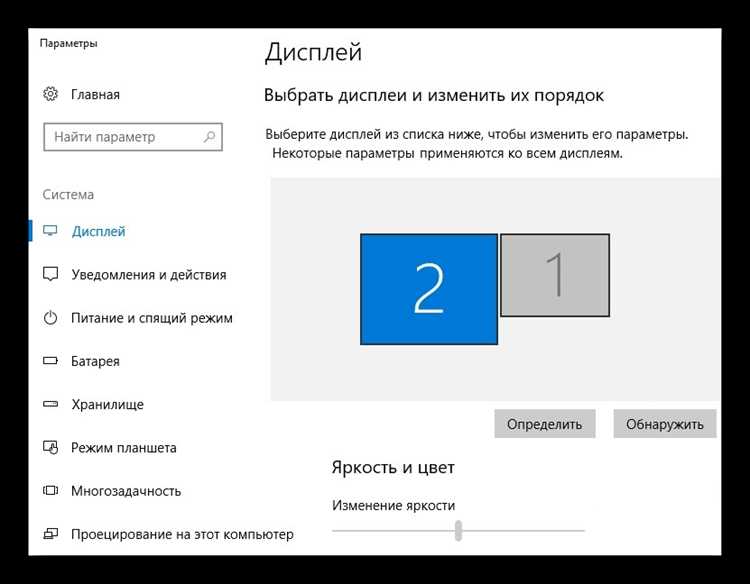Click the Дисплей page title
This screenshot has width=750, height=584.
pos(313,53)
